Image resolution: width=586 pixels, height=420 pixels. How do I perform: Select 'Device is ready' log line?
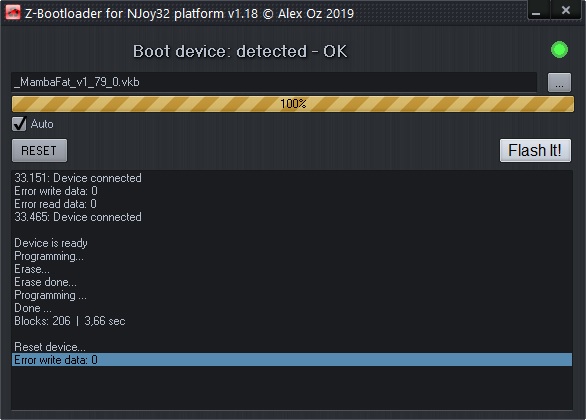pyautogui.click(x=51, y=243)
